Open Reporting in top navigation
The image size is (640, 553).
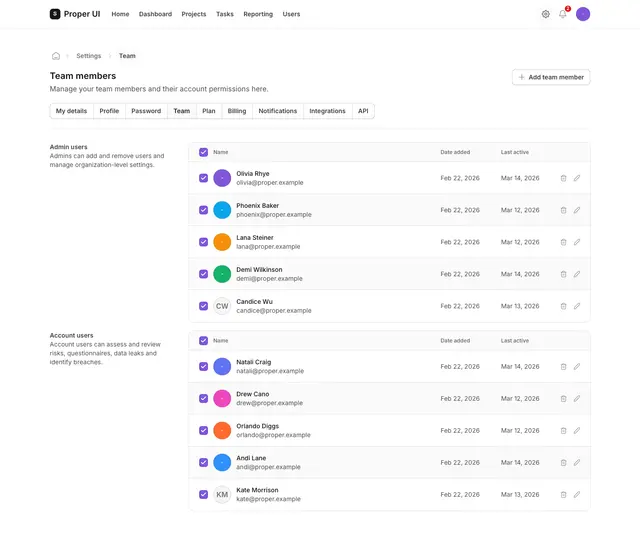pyautogui.click(x=258, y=14)
